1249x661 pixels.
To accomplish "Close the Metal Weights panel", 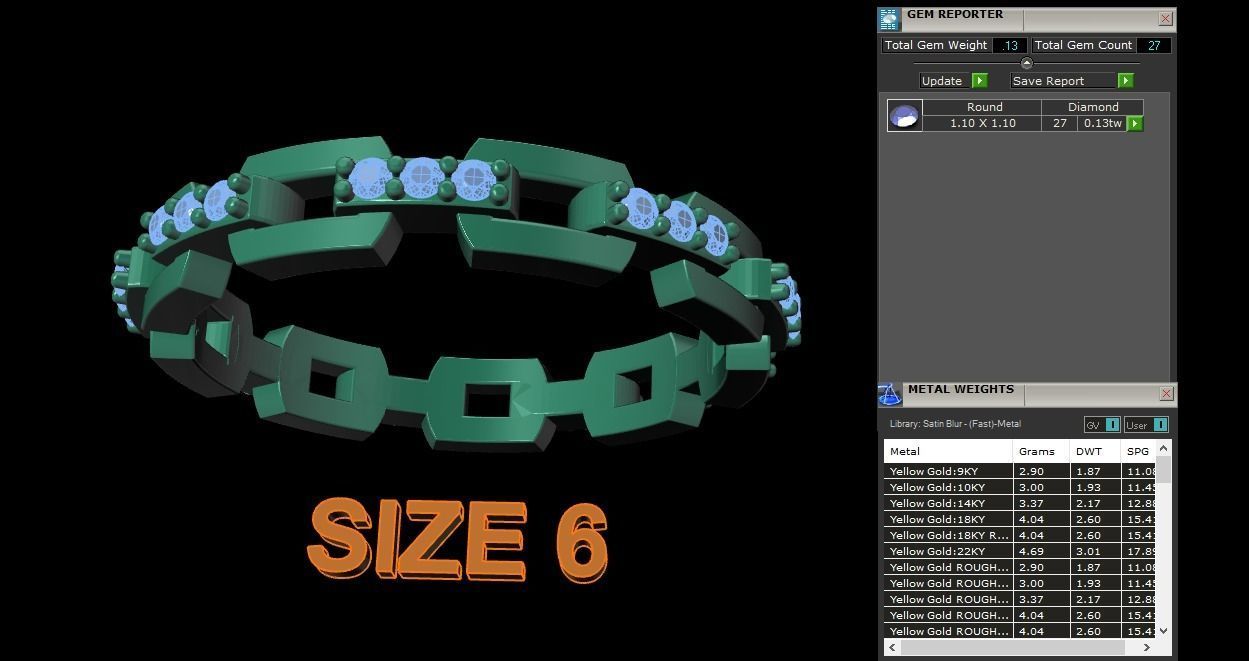I will pyautogui.click(x=1165, y=394).
